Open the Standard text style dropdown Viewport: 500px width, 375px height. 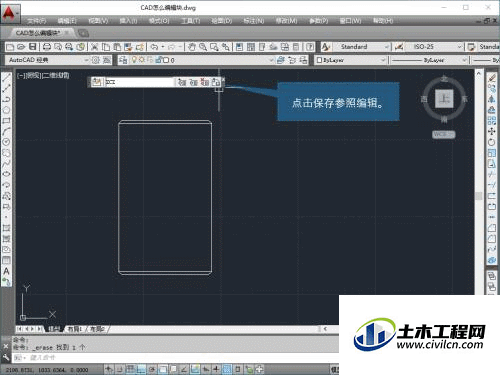pos(386,47)
